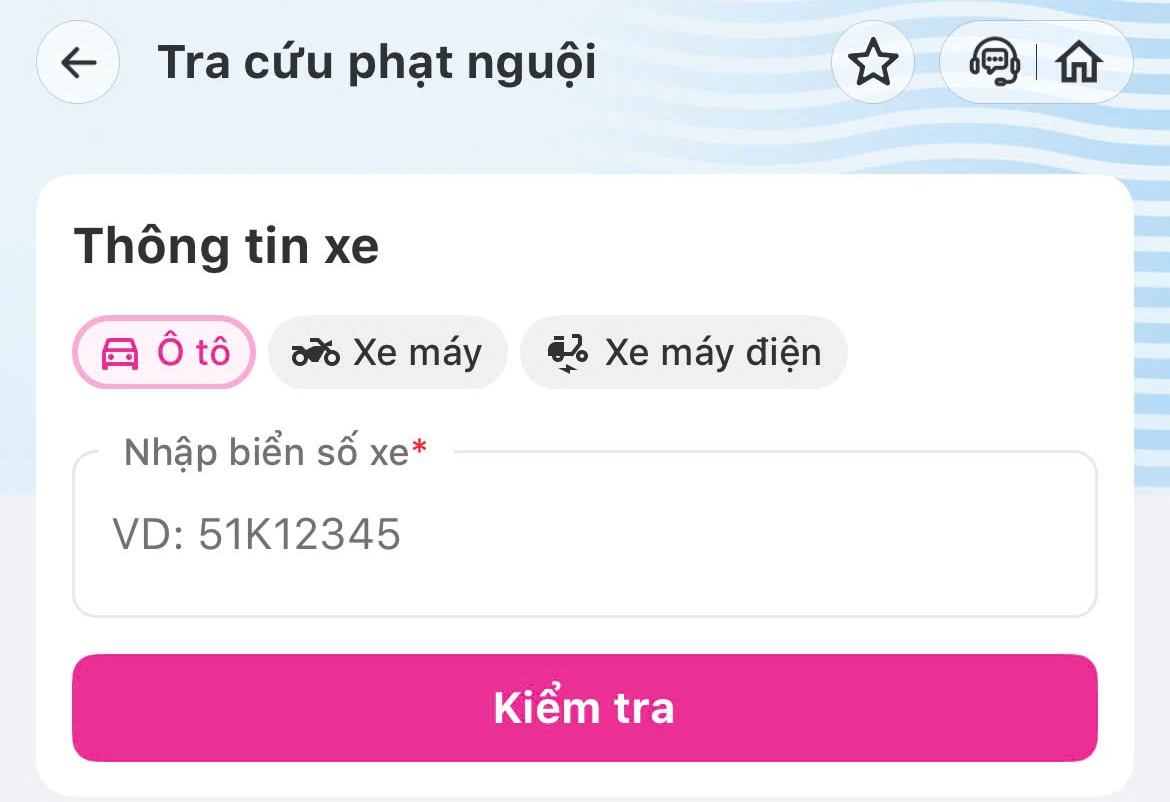Open support chat via headset icon
This screenshot has height=802, width=1170.
tap(994, 63)
